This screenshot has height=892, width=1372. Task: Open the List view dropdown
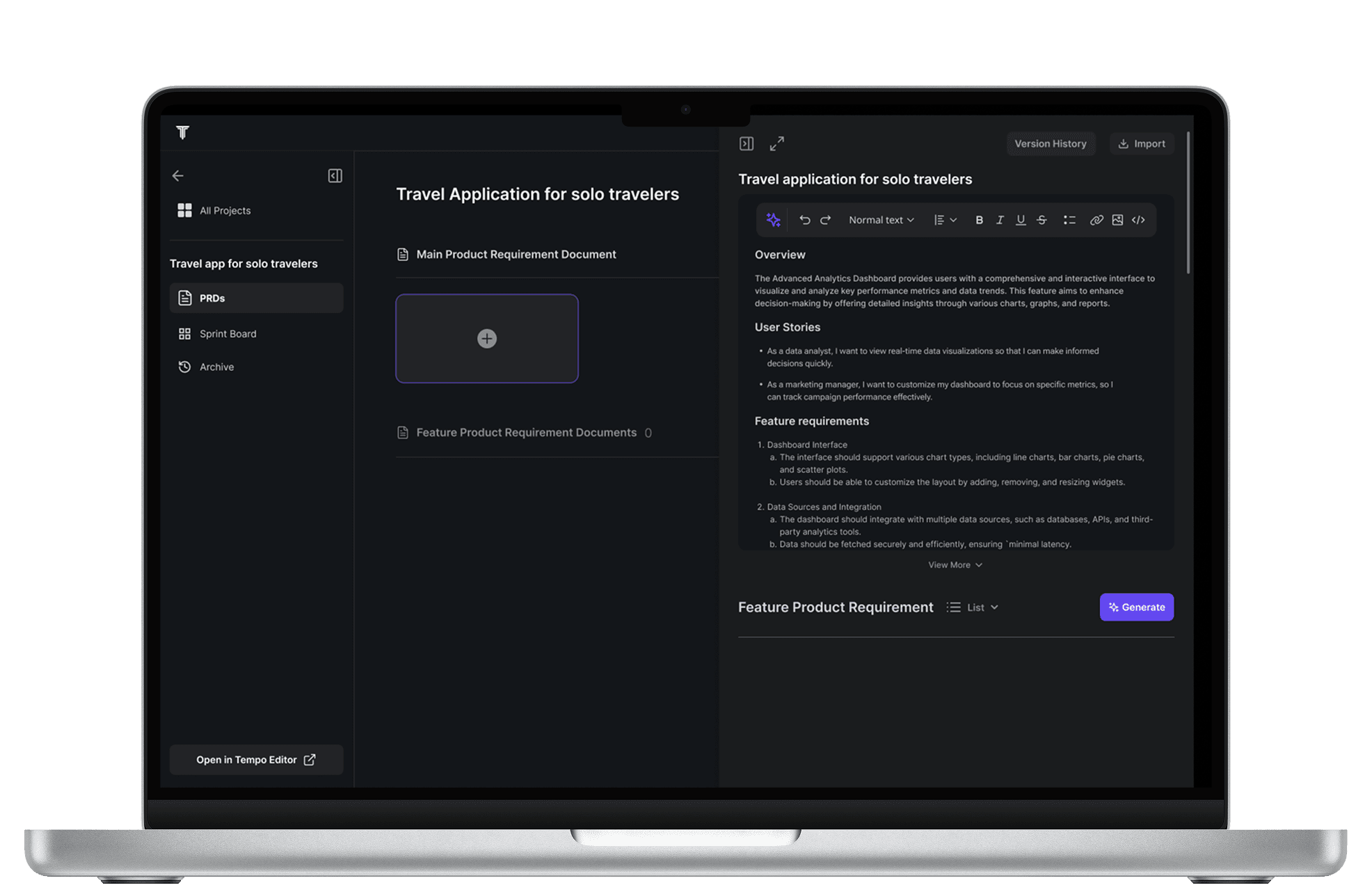[974, 607]
